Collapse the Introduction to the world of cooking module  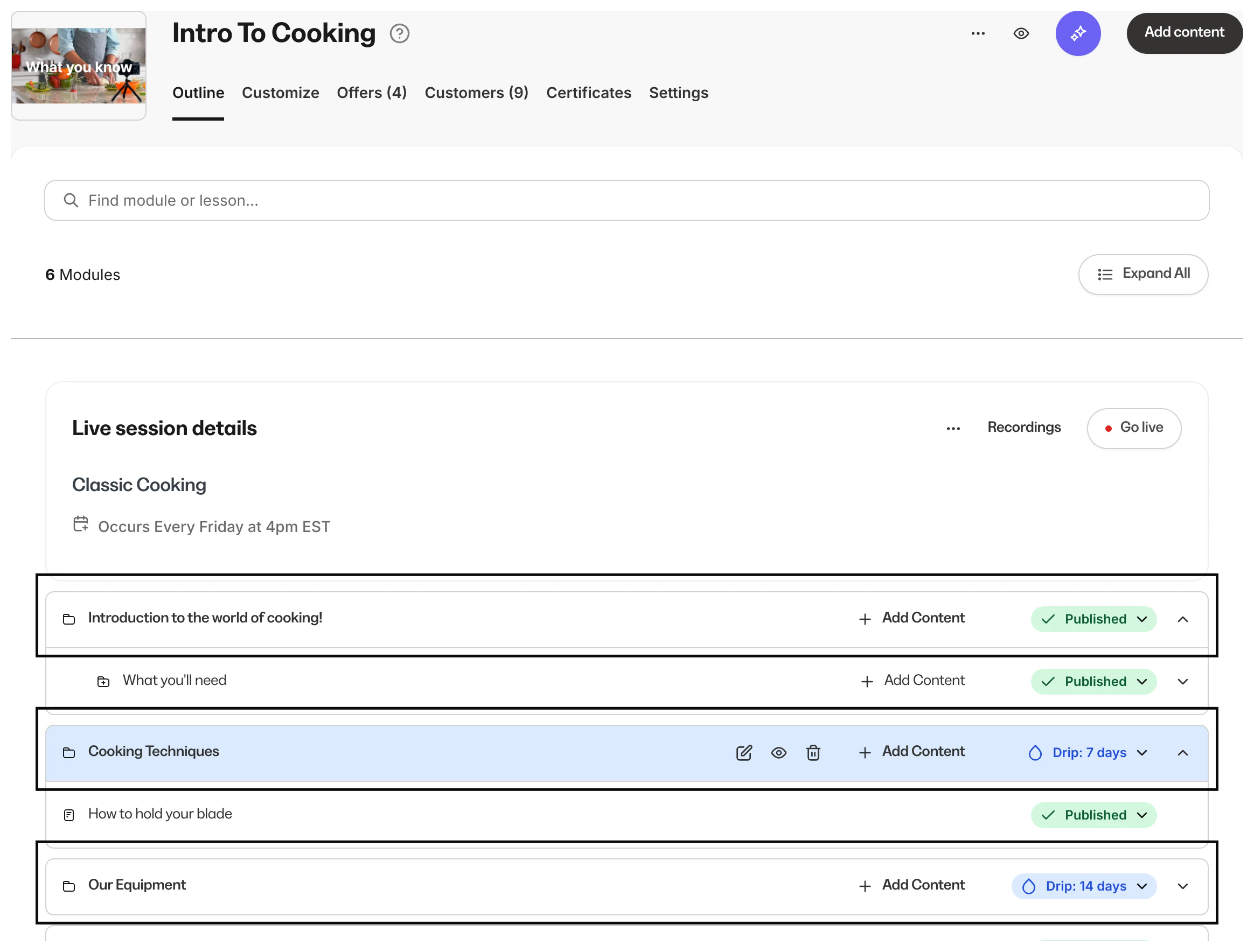[1182, 619]
